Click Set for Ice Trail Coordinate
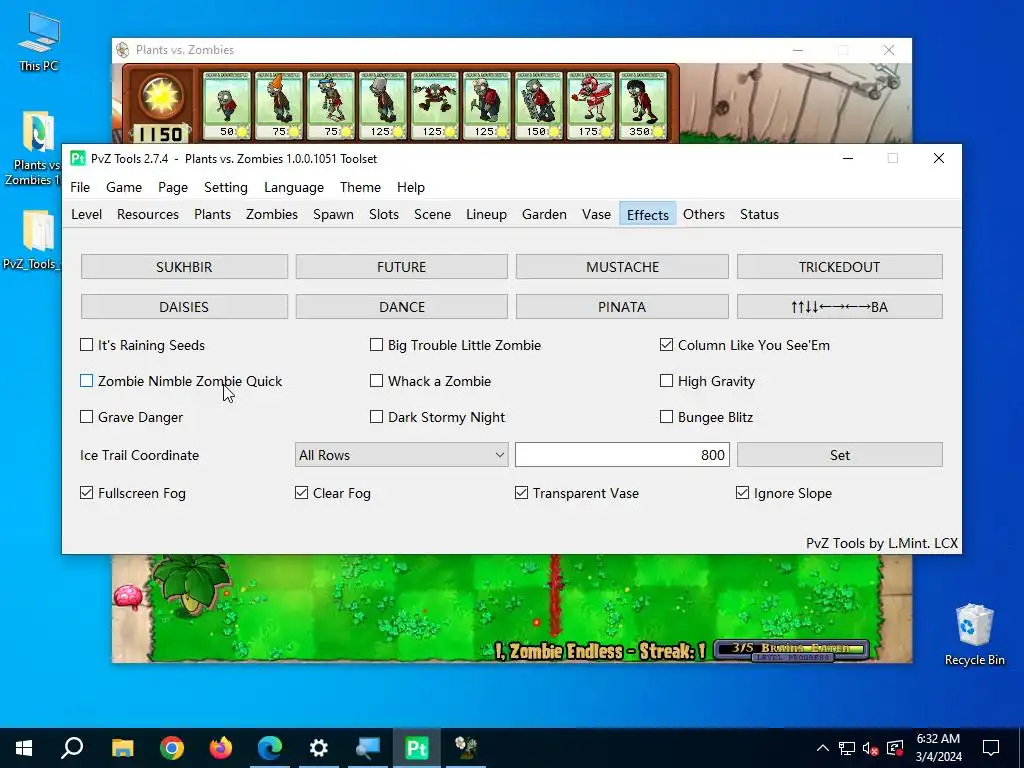 click(840, 455)
